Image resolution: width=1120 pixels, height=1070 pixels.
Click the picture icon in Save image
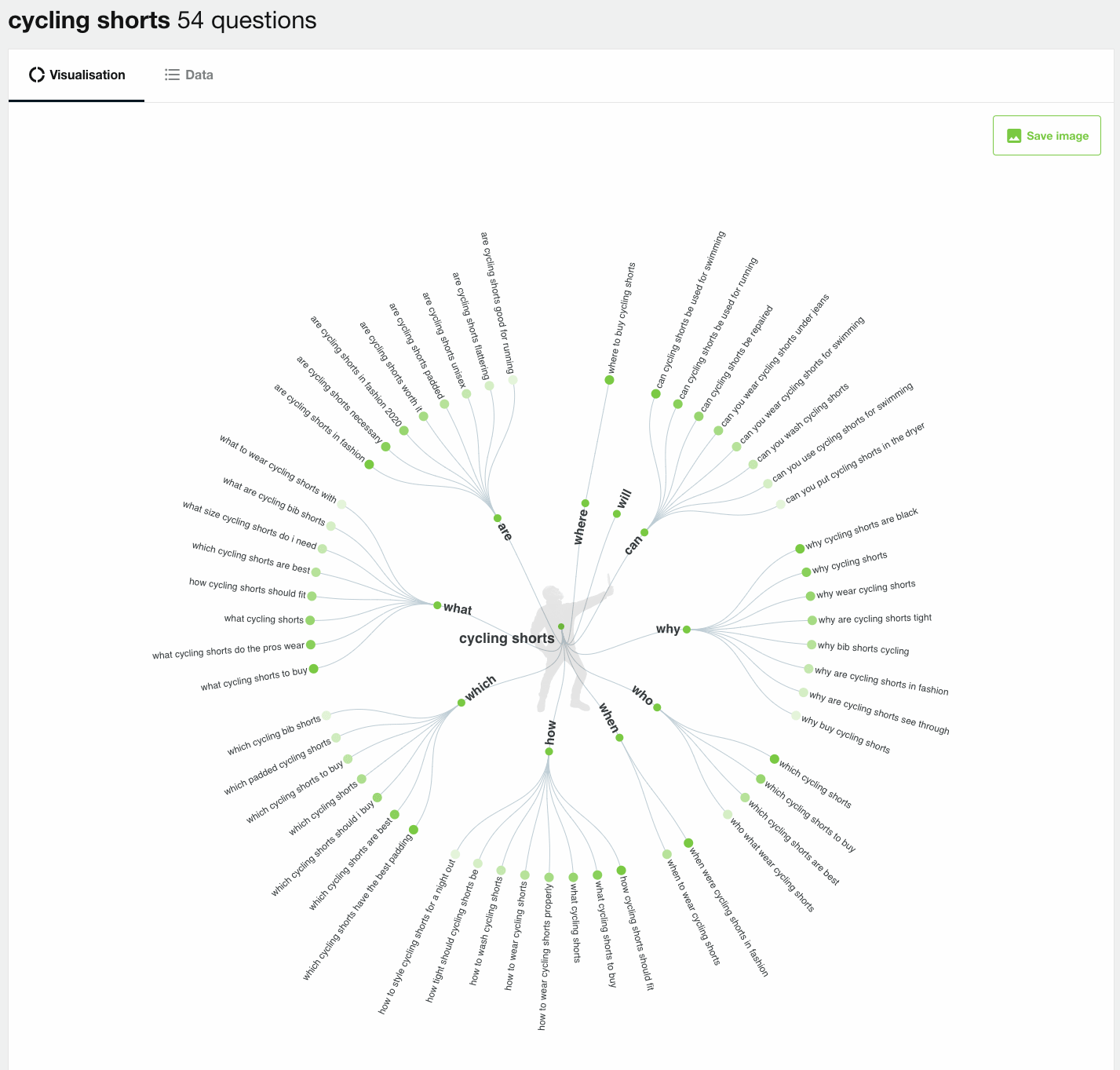point(1014,136)
